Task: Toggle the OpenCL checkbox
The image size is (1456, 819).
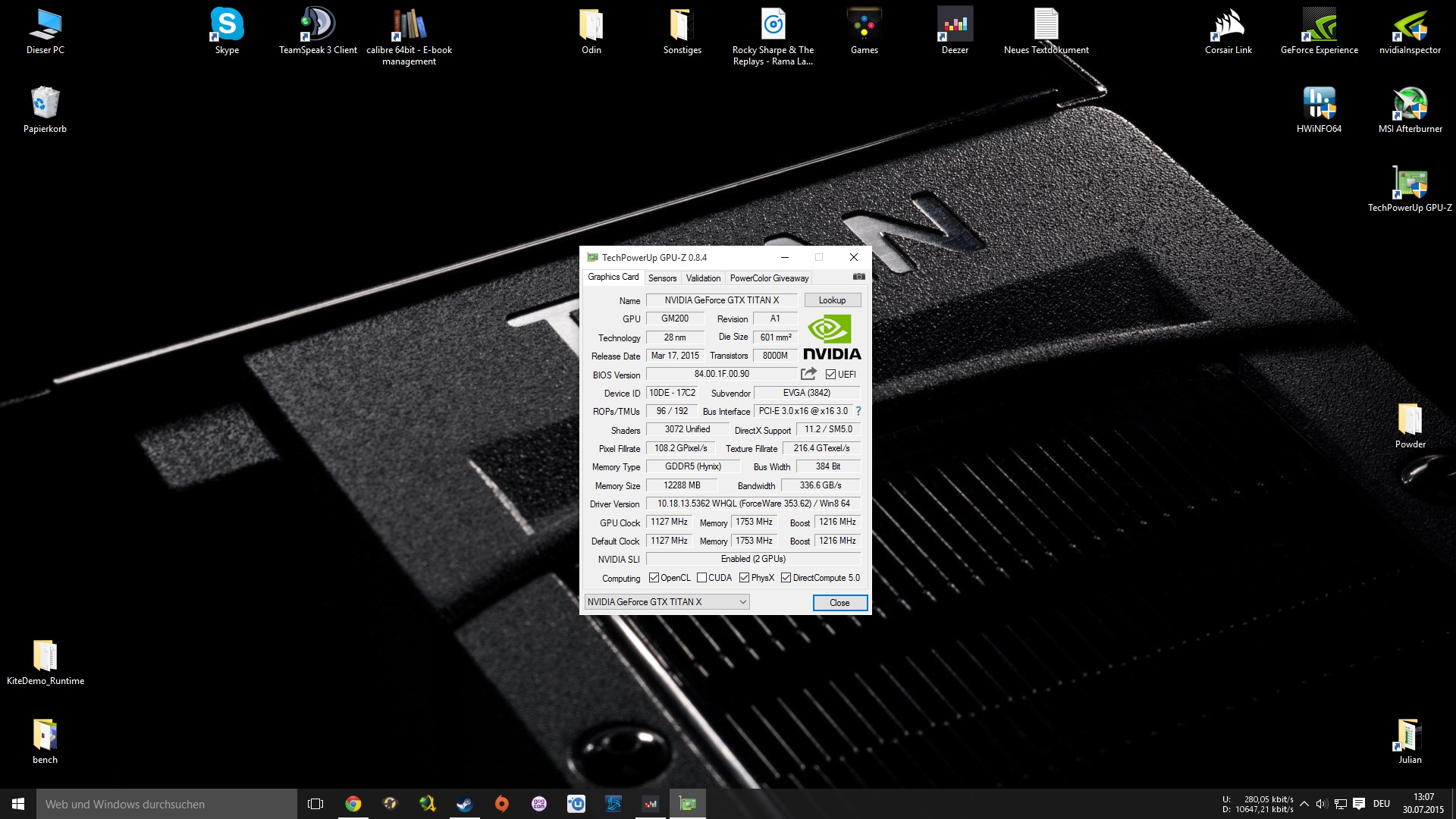Action: pos(654,578)
